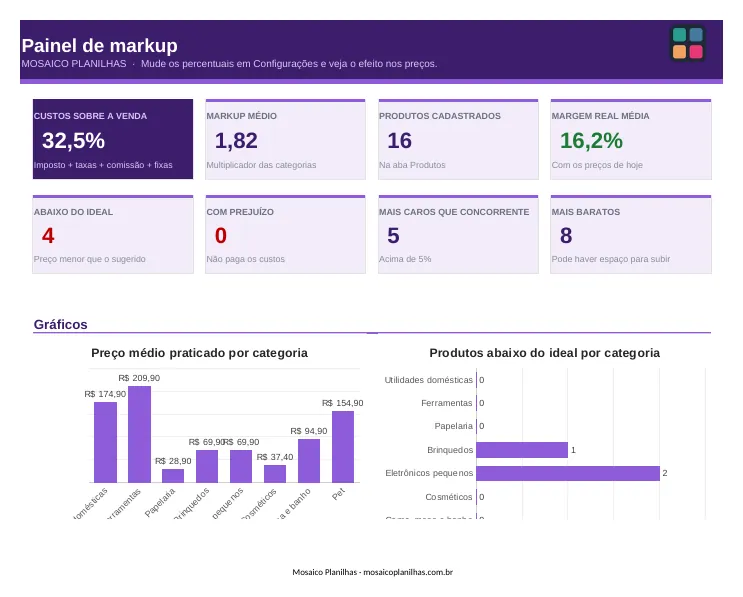Viewport: 743px width, 597px height.
Task: Click the 'Imposto + taxas + comissão + fixas' caption
Action: (x=103, y=165)
